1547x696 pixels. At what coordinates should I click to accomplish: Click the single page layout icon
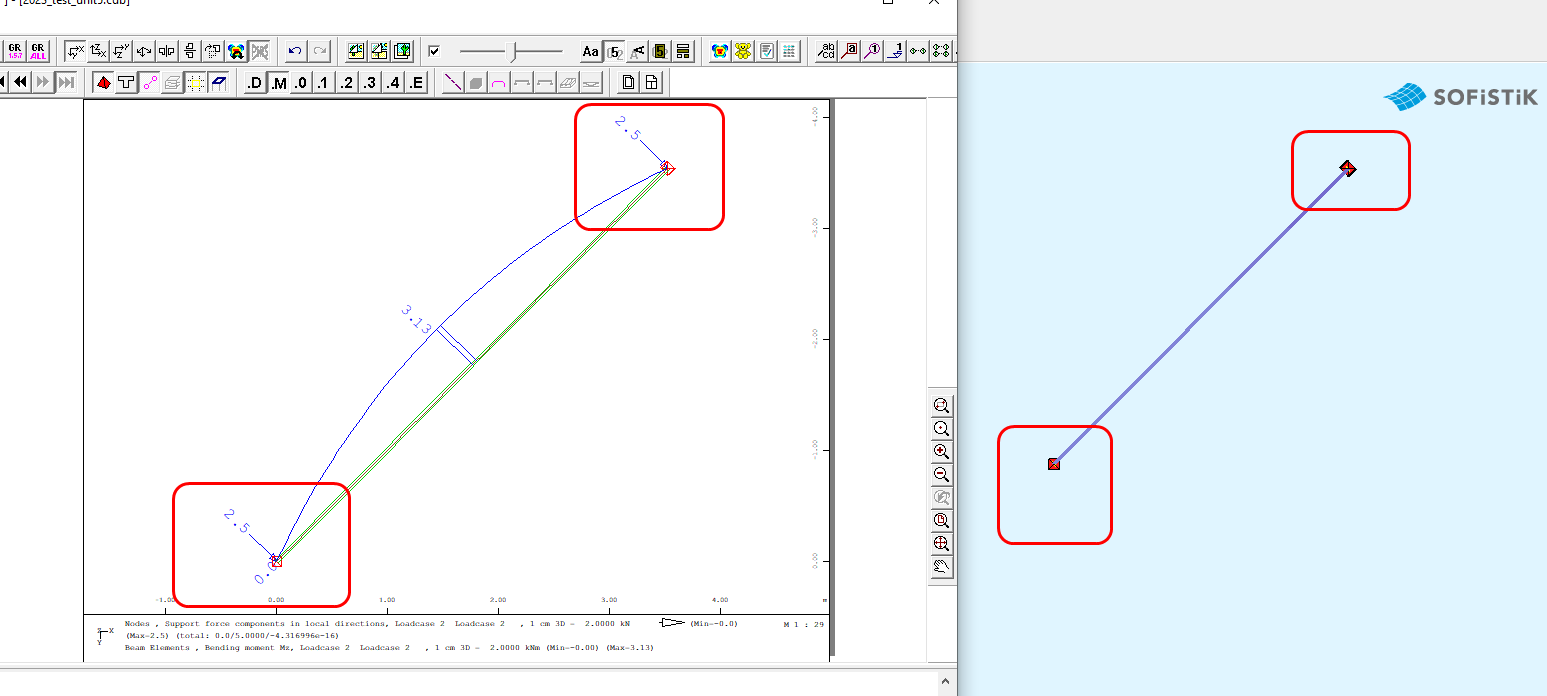[x=629, y=82]
